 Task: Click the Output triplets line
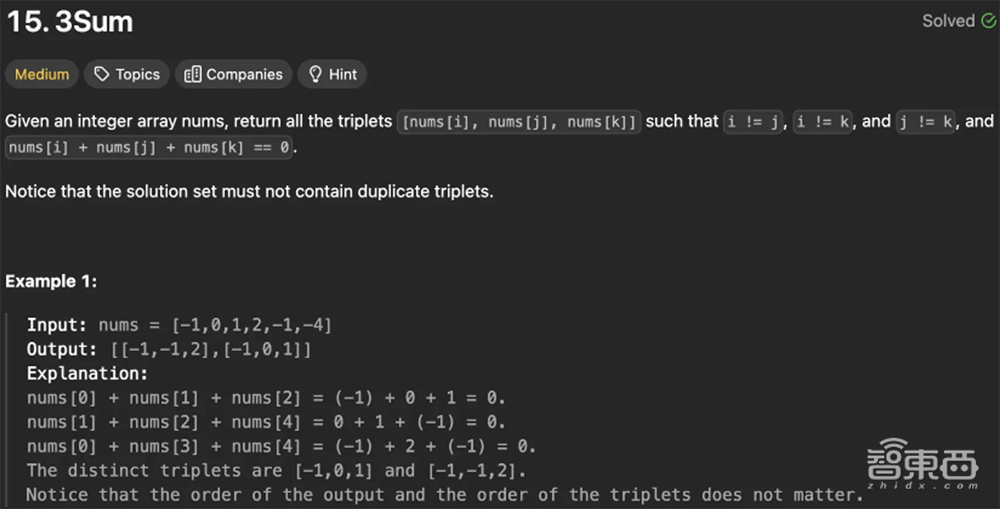coord(169,349)
